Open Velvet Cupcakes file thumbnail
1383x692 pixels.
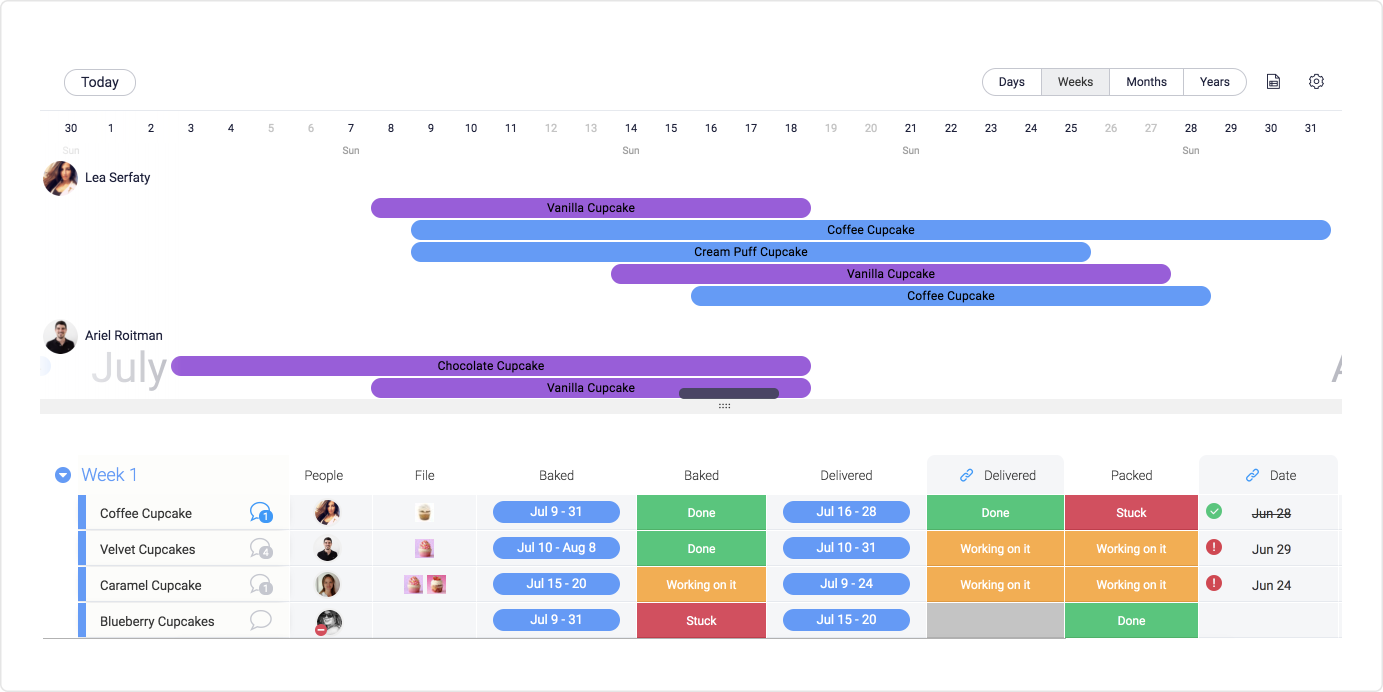coord(424,549)
